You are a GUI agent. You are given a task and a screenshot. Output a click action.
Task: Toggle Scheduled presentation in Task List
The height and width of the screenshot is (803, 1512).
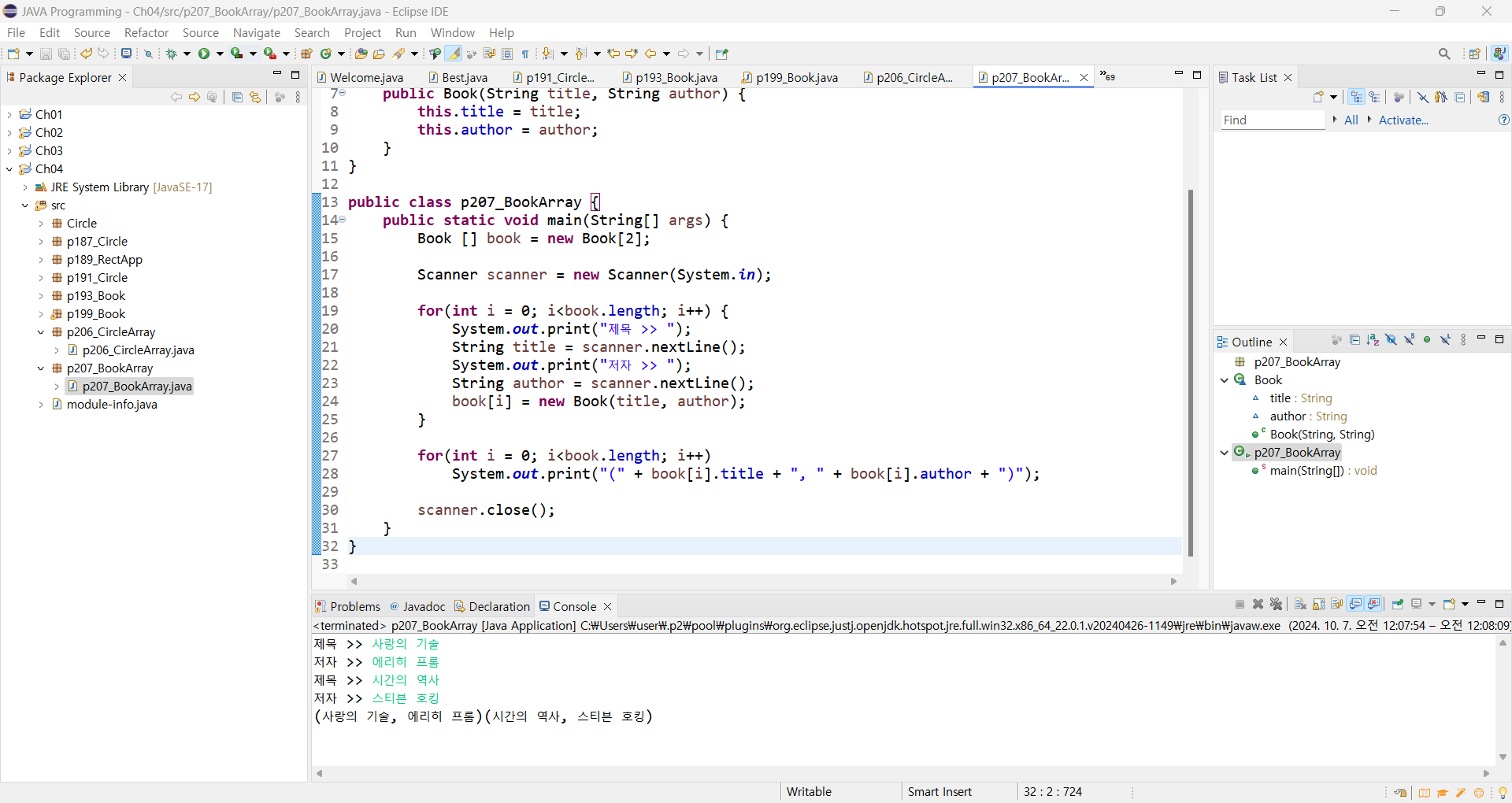click(1374, 97)
